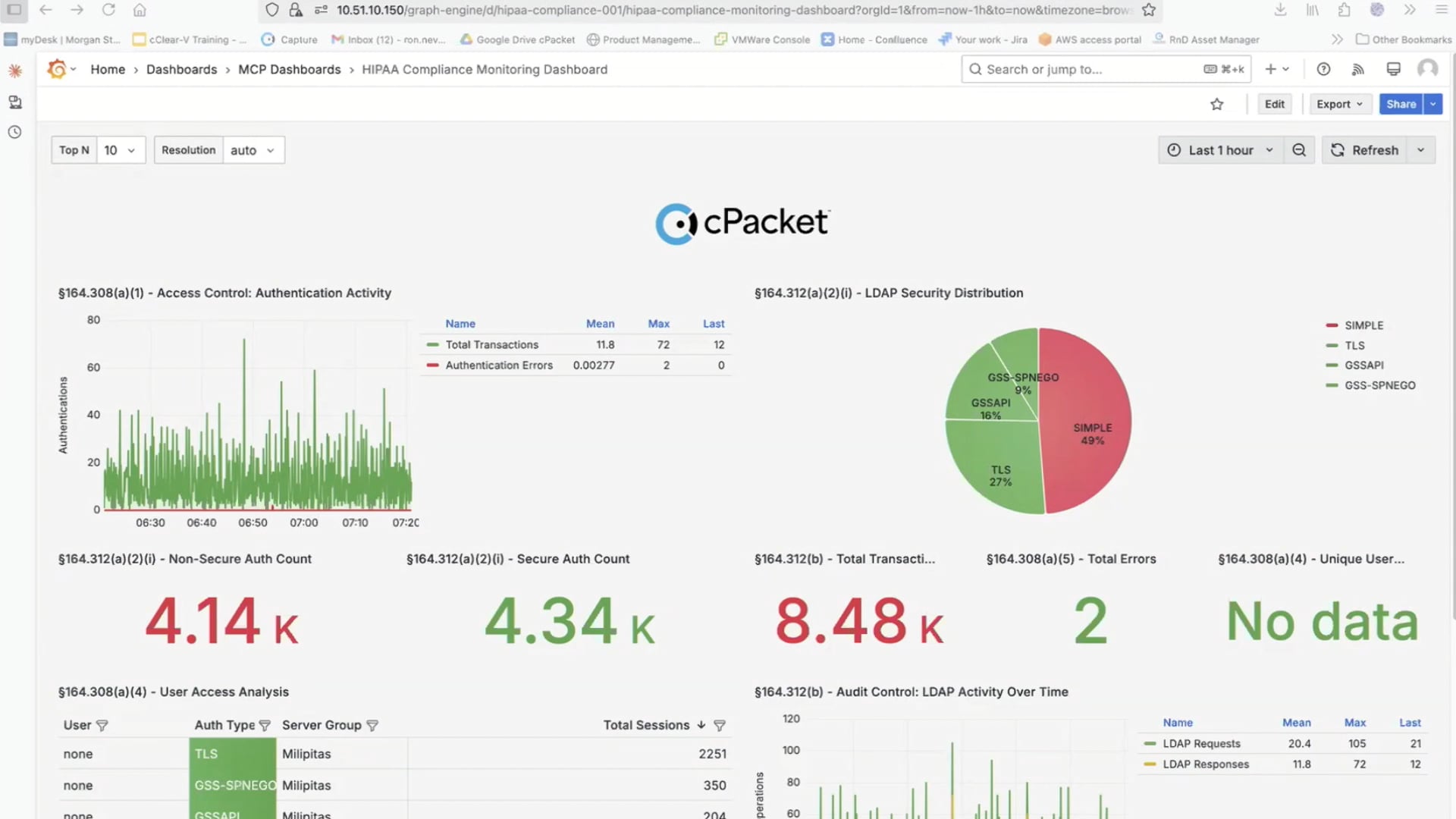The image size is (1456, 819).
Task: Open the help icon near the search bar
Action: click(1323, 69)
